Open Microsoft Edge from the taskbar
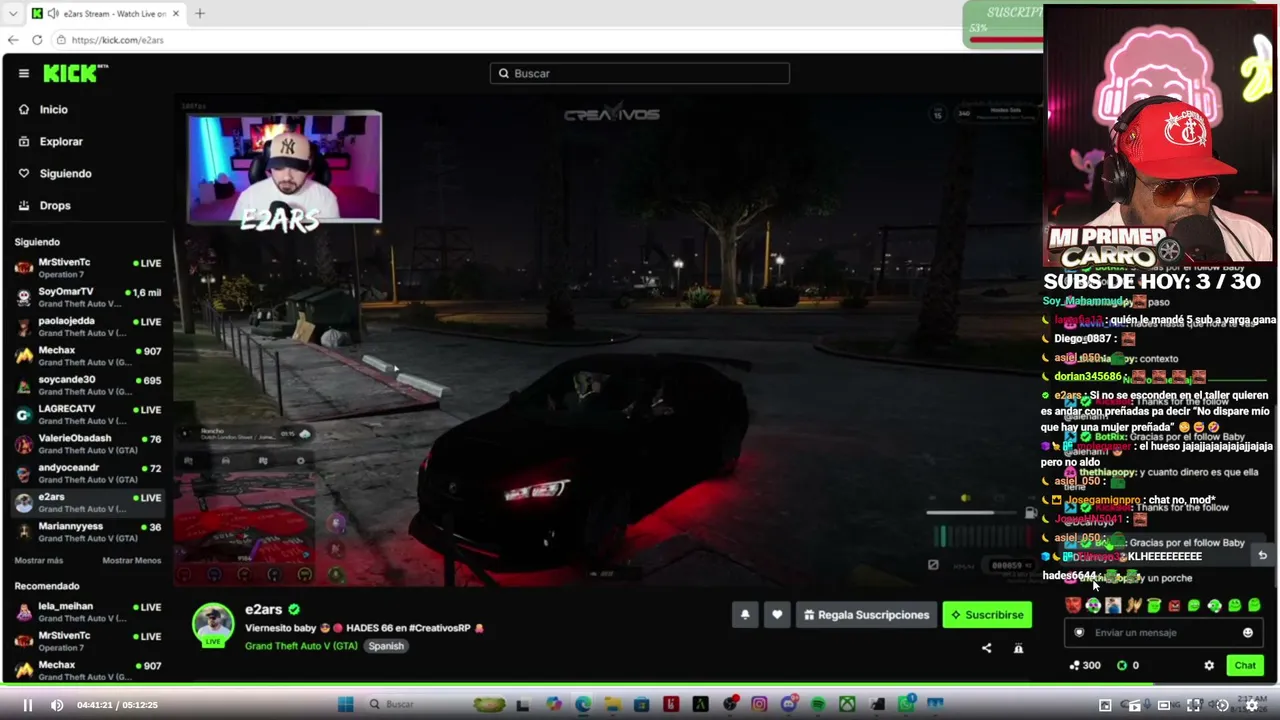 tap(583, 705)
